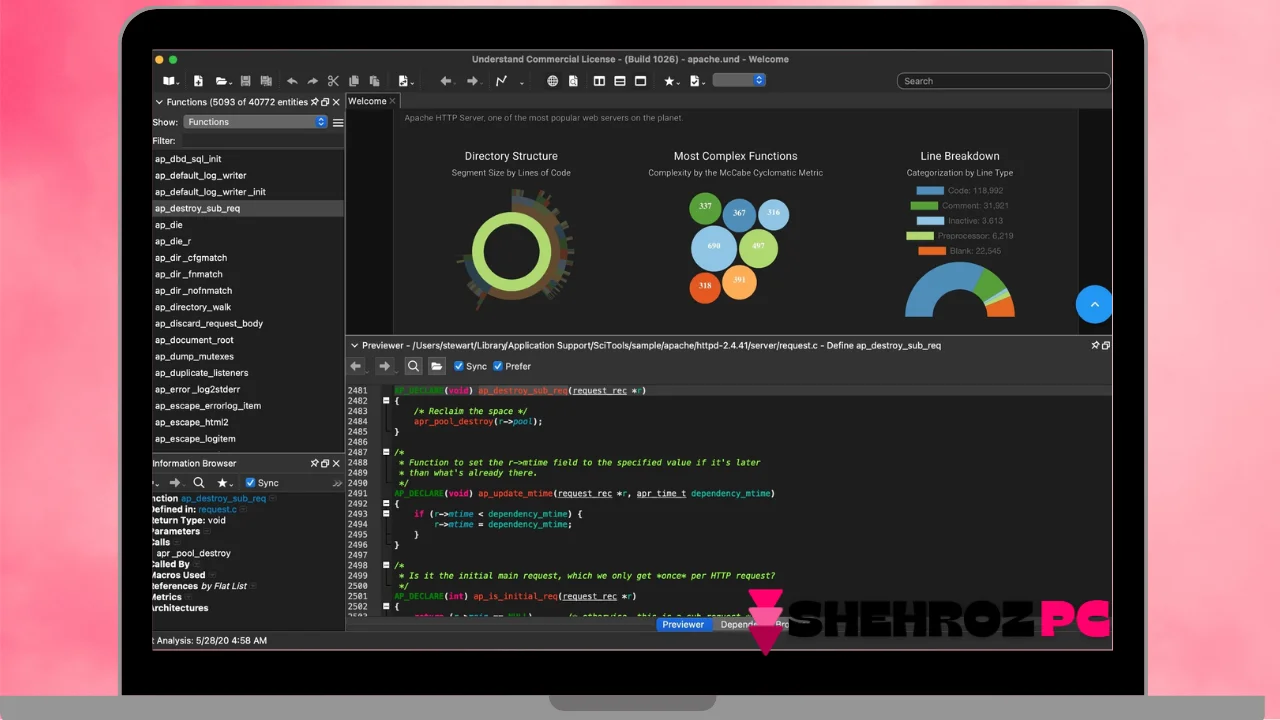Image resolution: width=1280 pixels, height=720 pixels.
Task: Click the Information Browser search magnifier
Action: point(199,482)
